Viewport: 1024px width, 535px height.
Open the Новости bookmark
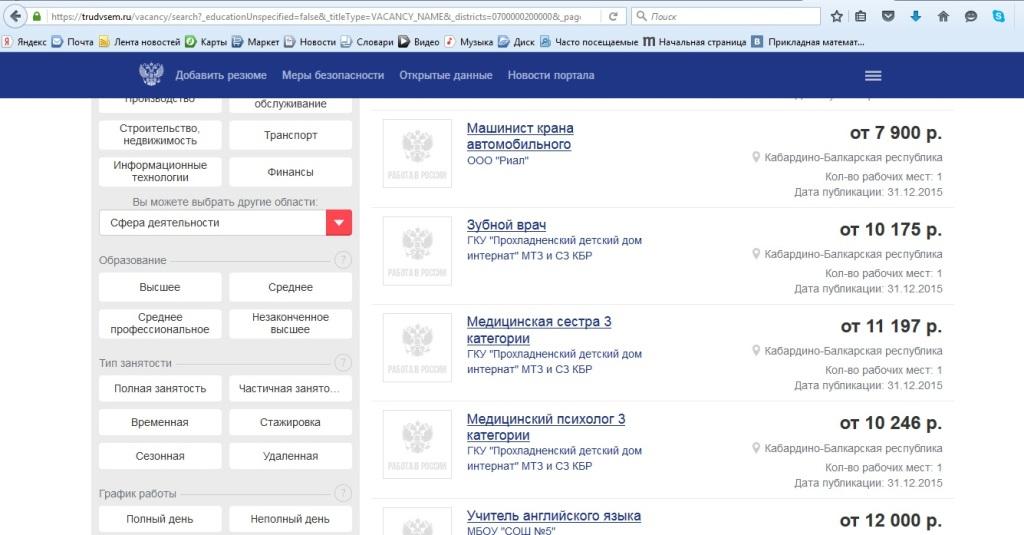310,42
